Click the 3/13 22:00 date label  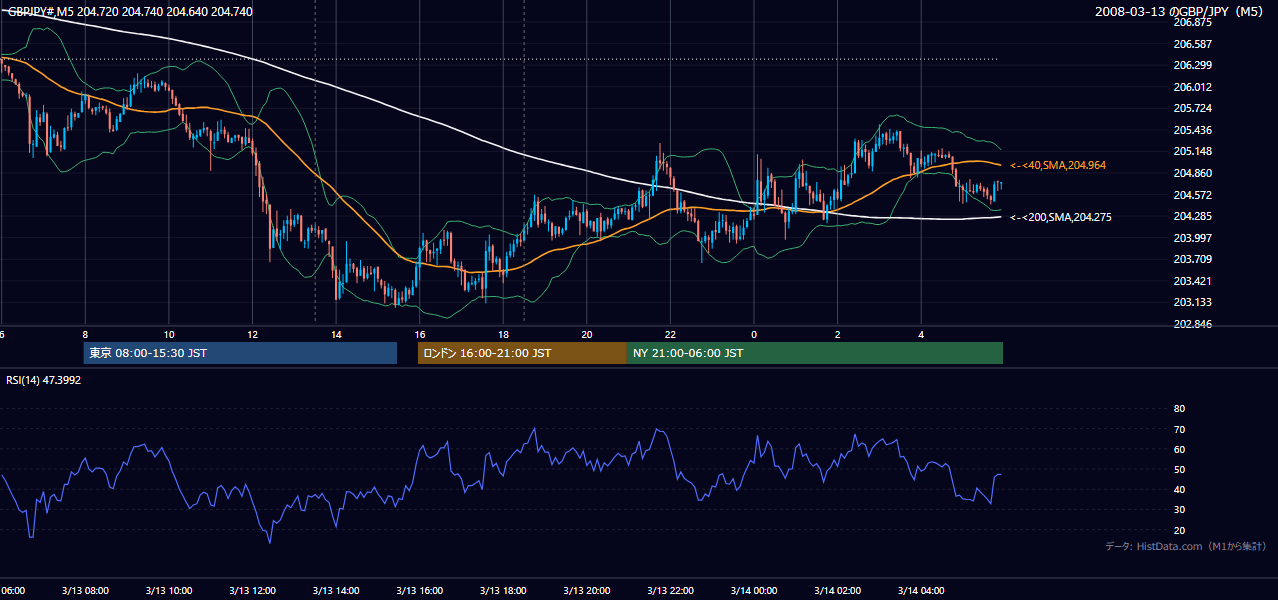(670, 591)
